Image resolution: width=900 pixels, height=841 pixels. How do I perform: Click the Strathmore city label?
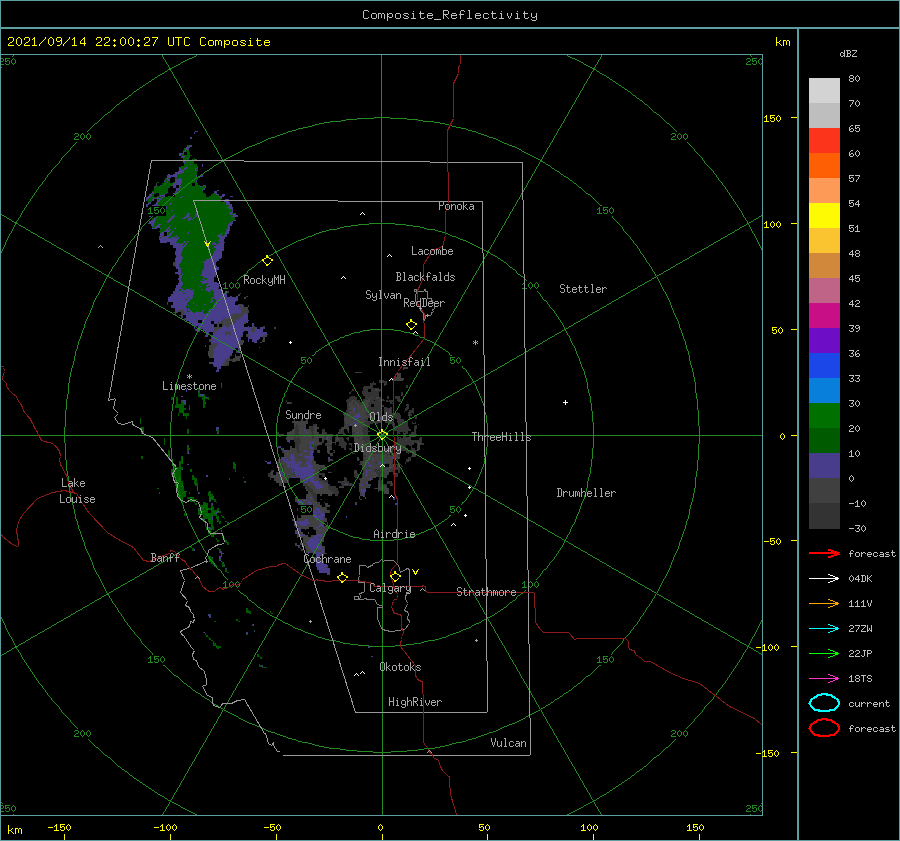(x=486, y=592)
